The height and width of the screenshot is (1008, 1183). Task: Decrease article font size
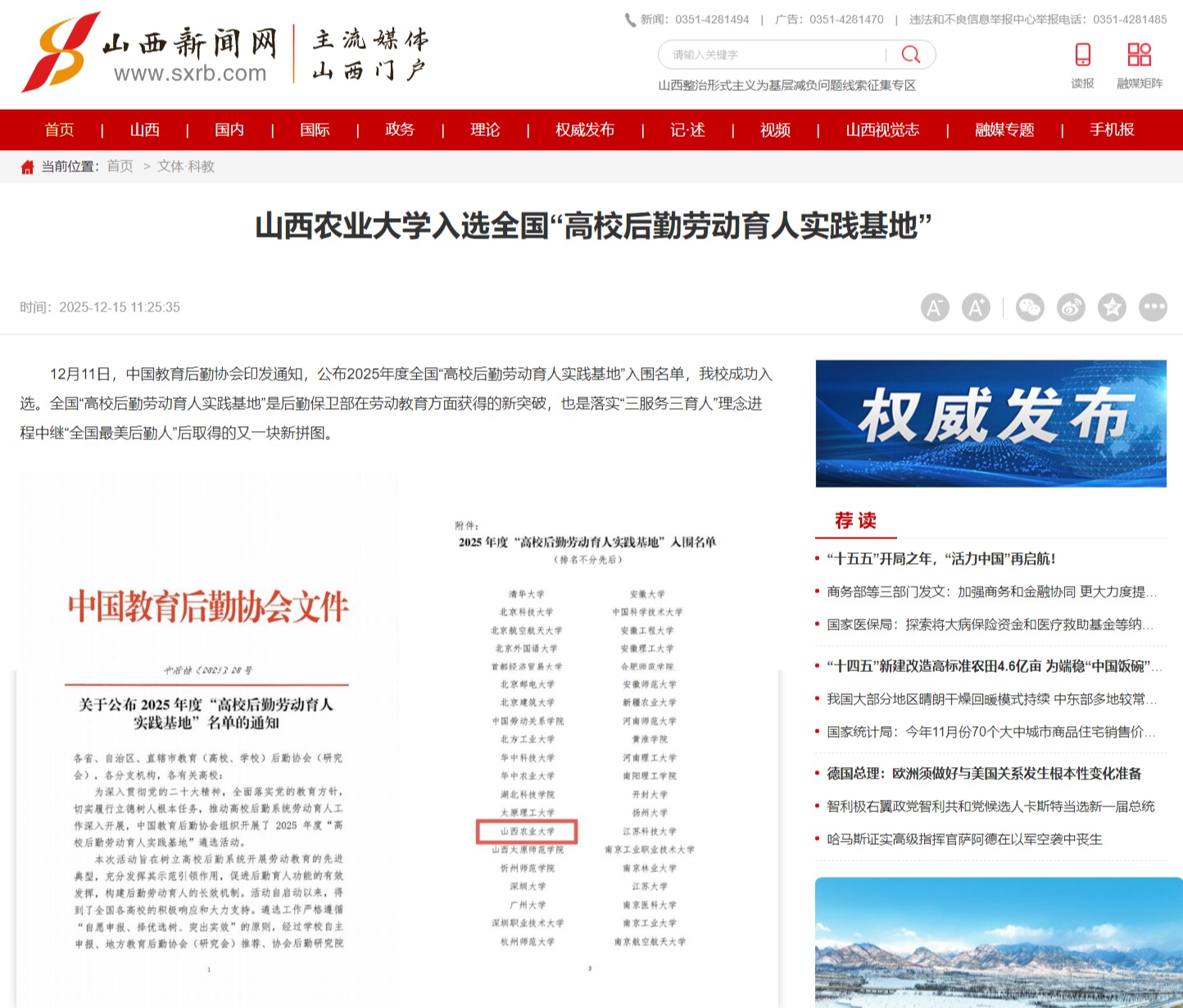coord(935,307)
